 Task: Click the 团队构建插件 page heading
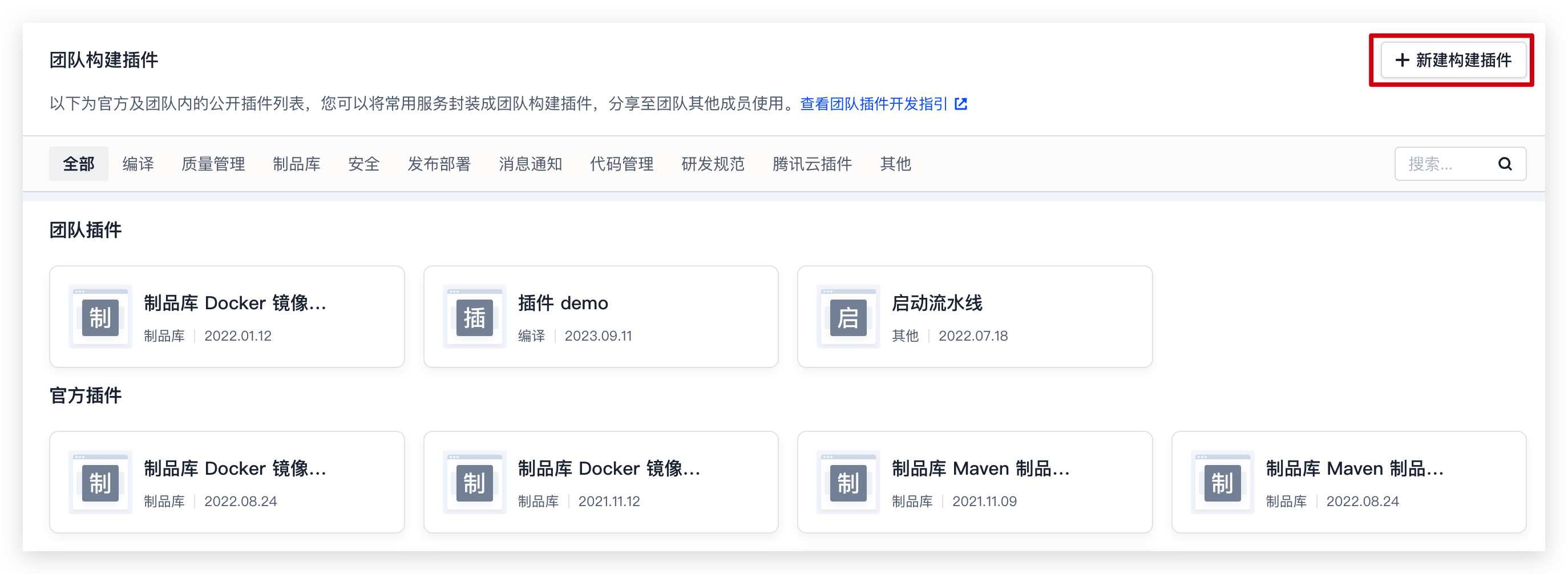(104, 60)
